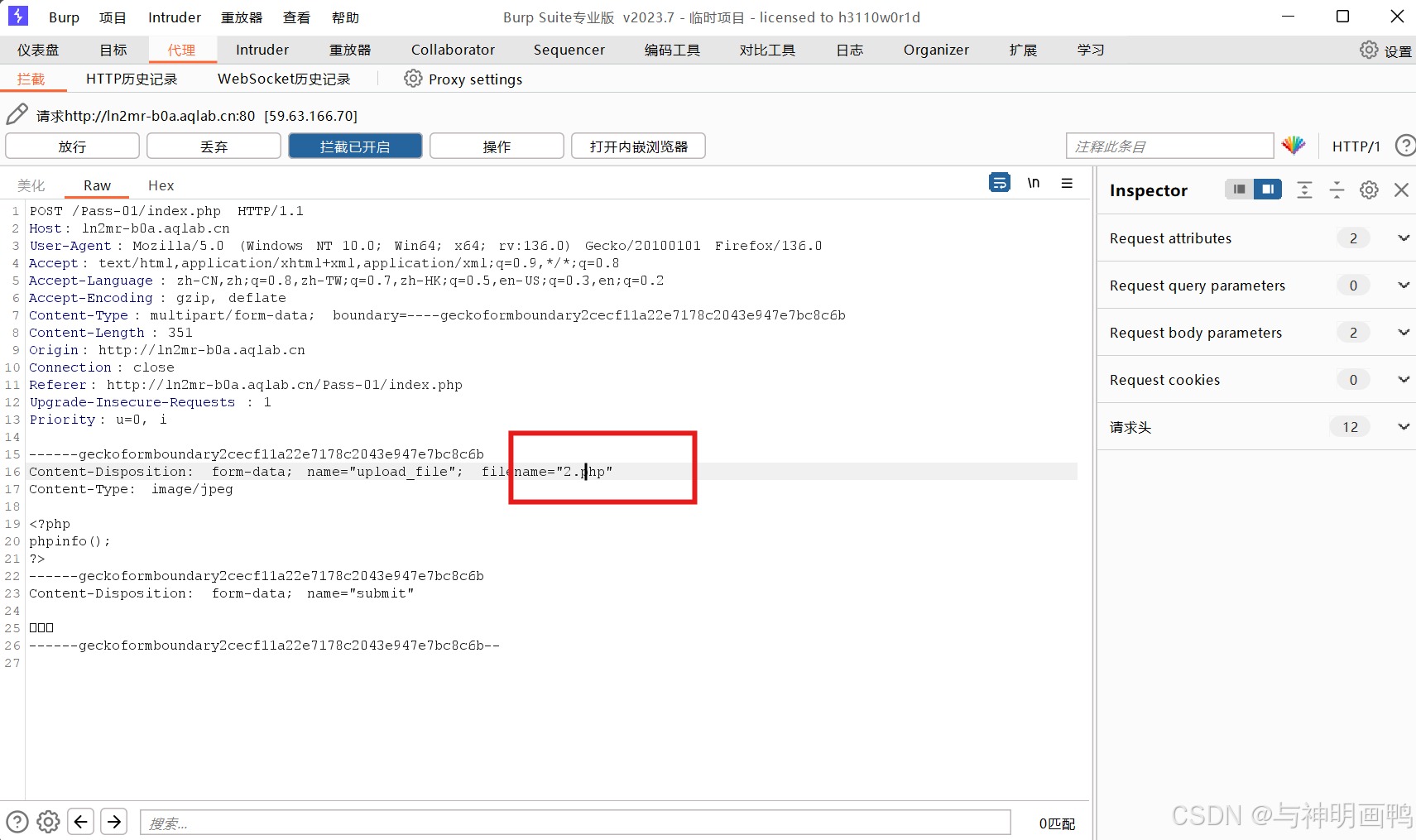This screenshot has height=840, width=1416.
Task: Click the Content-Type: image/jpeg line
Action: click(x=131, y=489)
